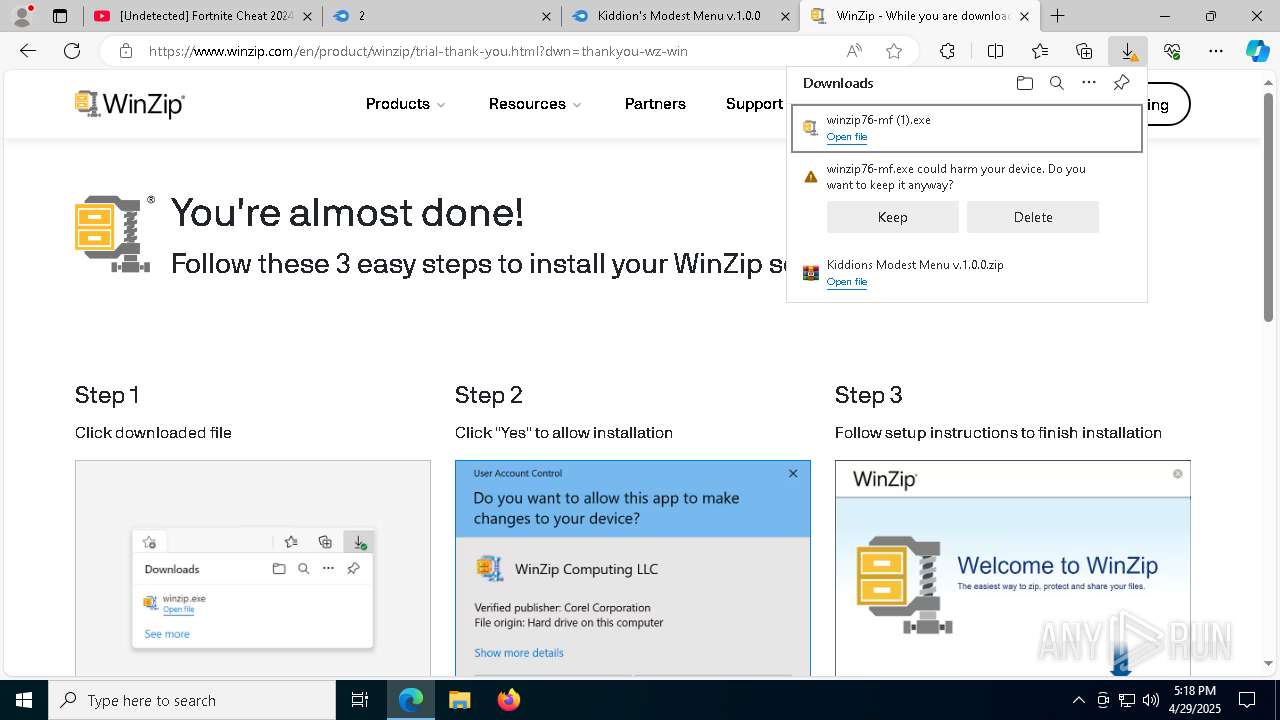
Task: Open Browser essentials icon
Action: tap(1172, 51)
